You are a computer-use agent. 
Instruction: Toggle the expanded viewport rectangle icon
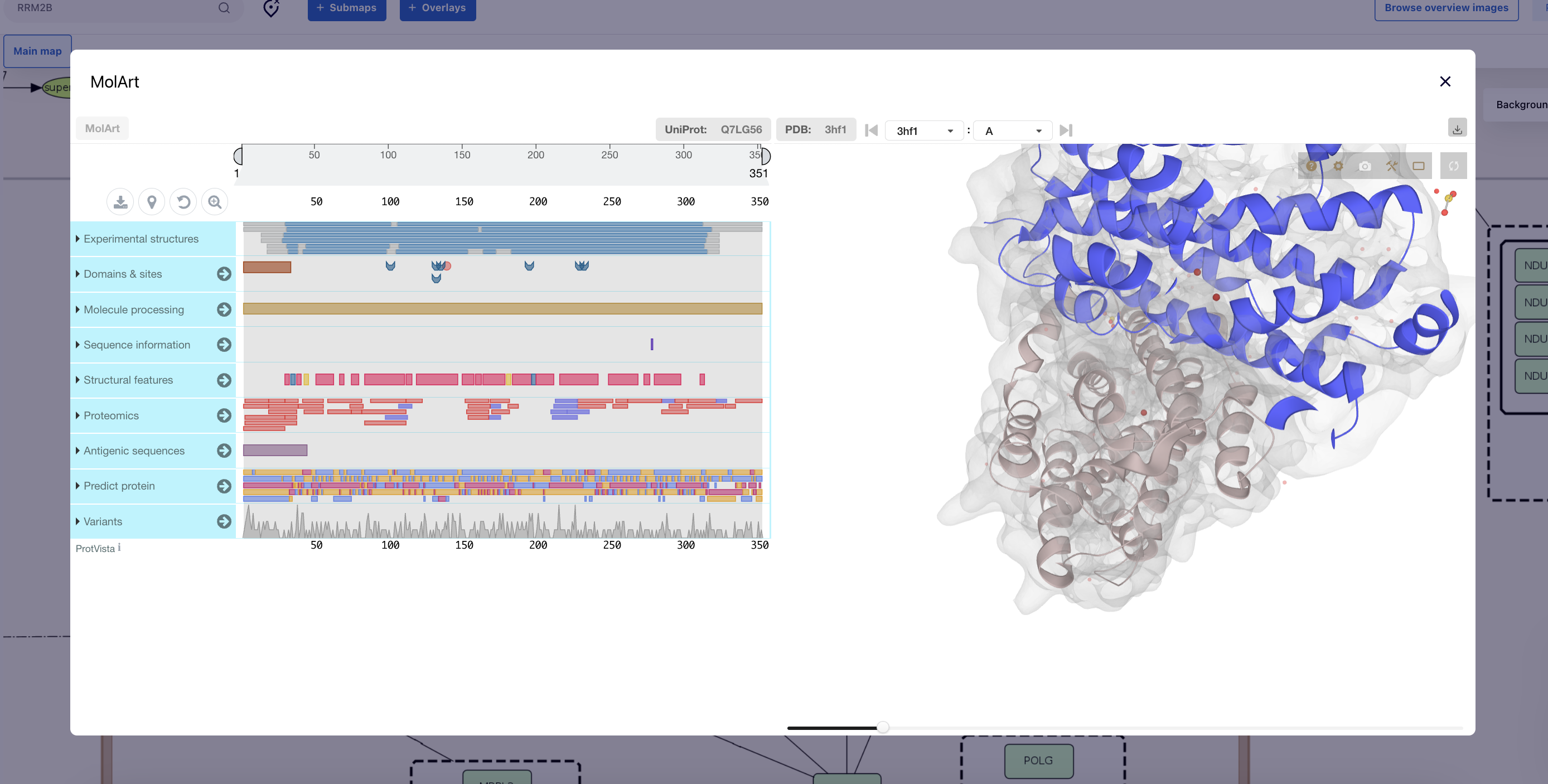(x=1418, y=166)
